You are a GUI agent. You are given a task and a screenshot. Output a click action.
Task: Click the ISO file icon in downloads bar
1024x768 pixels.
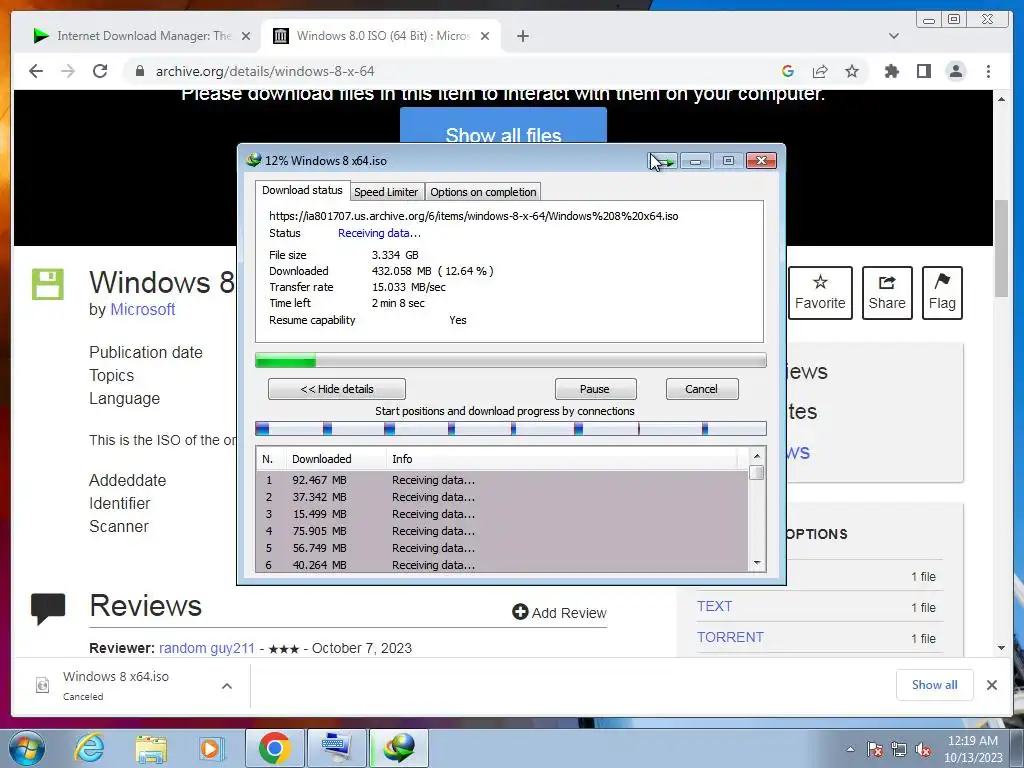tap(42, 686)
